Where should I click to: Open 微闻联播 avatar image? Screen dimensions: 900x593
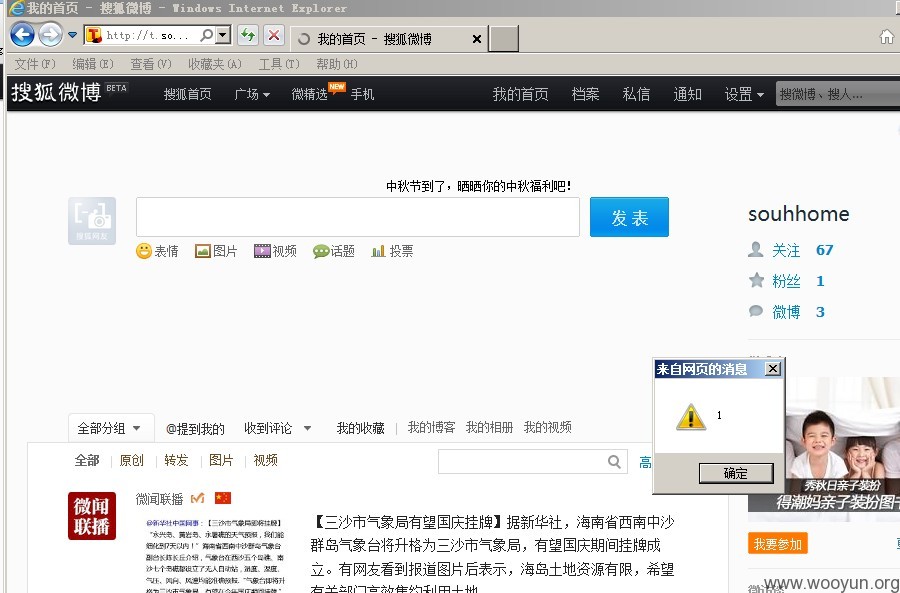(92, 516)
